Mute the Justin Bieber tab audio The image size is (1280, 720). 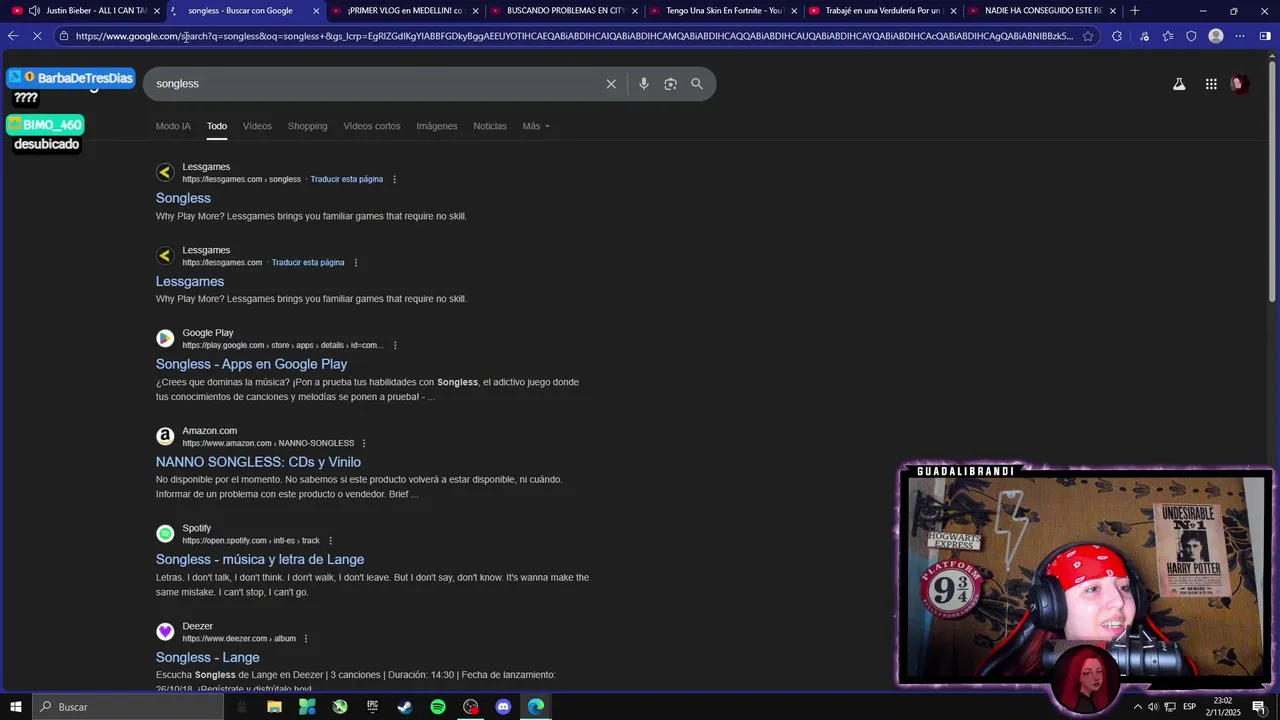pos(34,11)
